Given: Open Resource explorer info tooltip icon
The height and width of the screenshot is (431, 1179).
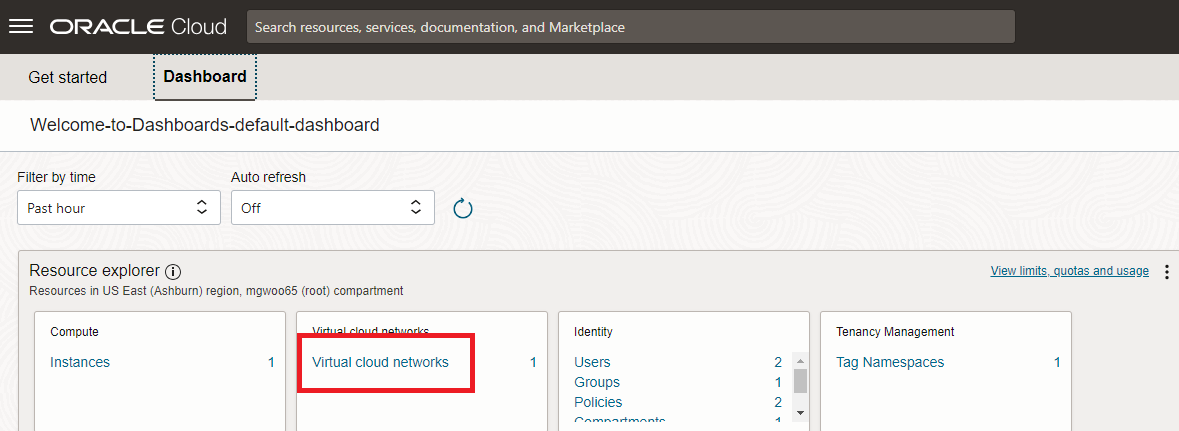Looking at the screenshot, I should (173, 272).
